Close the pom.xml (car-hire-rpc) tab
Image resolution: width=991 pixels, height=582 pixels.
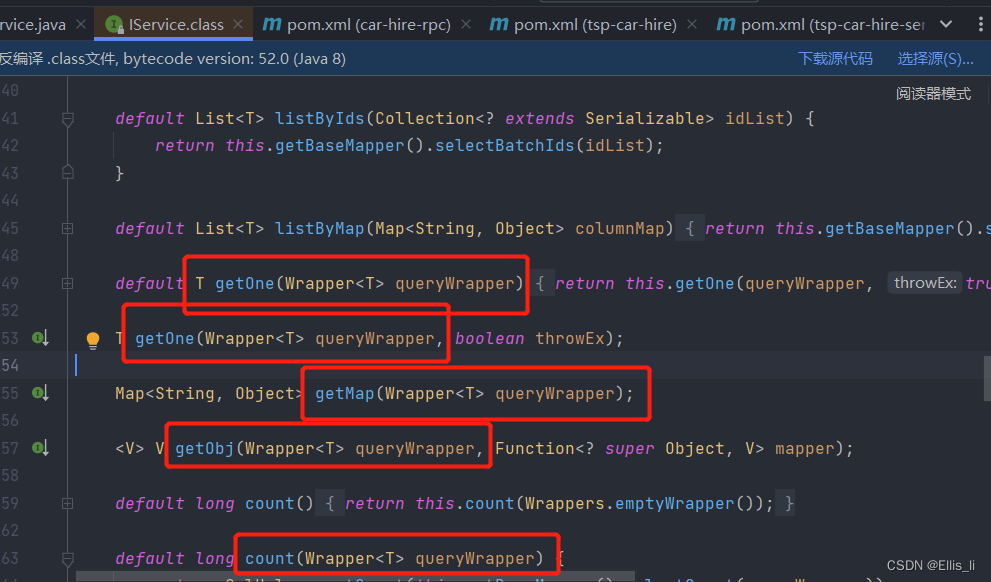tap(466, 24)
